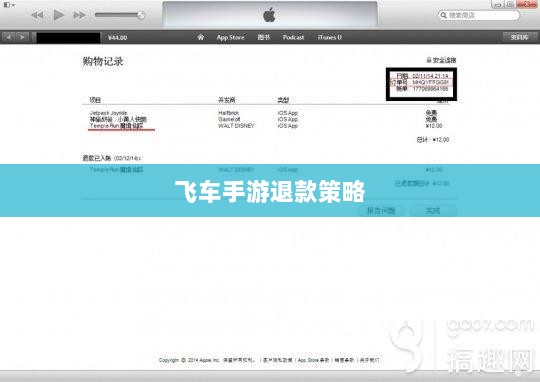Open the iTunes menu icon at top-left
540x382 pixels.
[8, 5]
